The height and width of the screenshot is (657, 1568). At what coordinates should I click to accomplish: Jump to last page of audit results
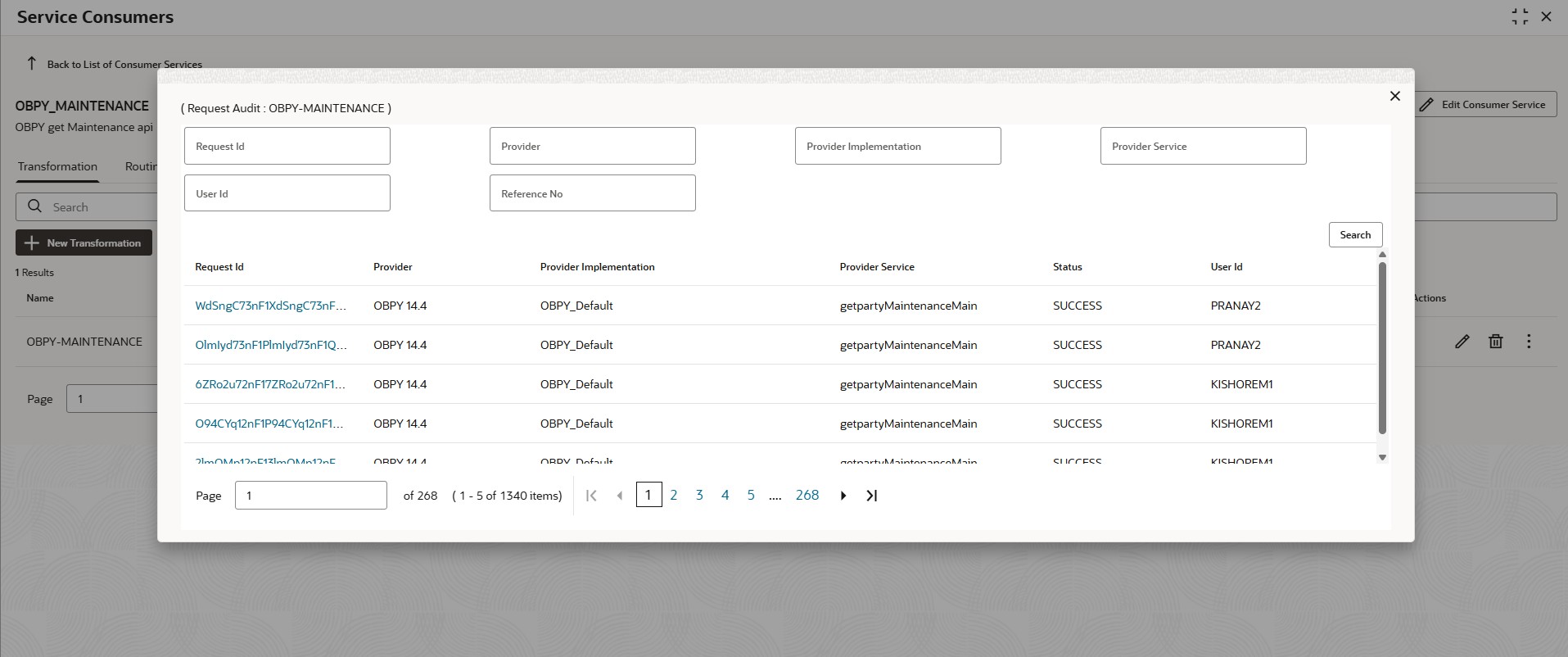[871, 495]
